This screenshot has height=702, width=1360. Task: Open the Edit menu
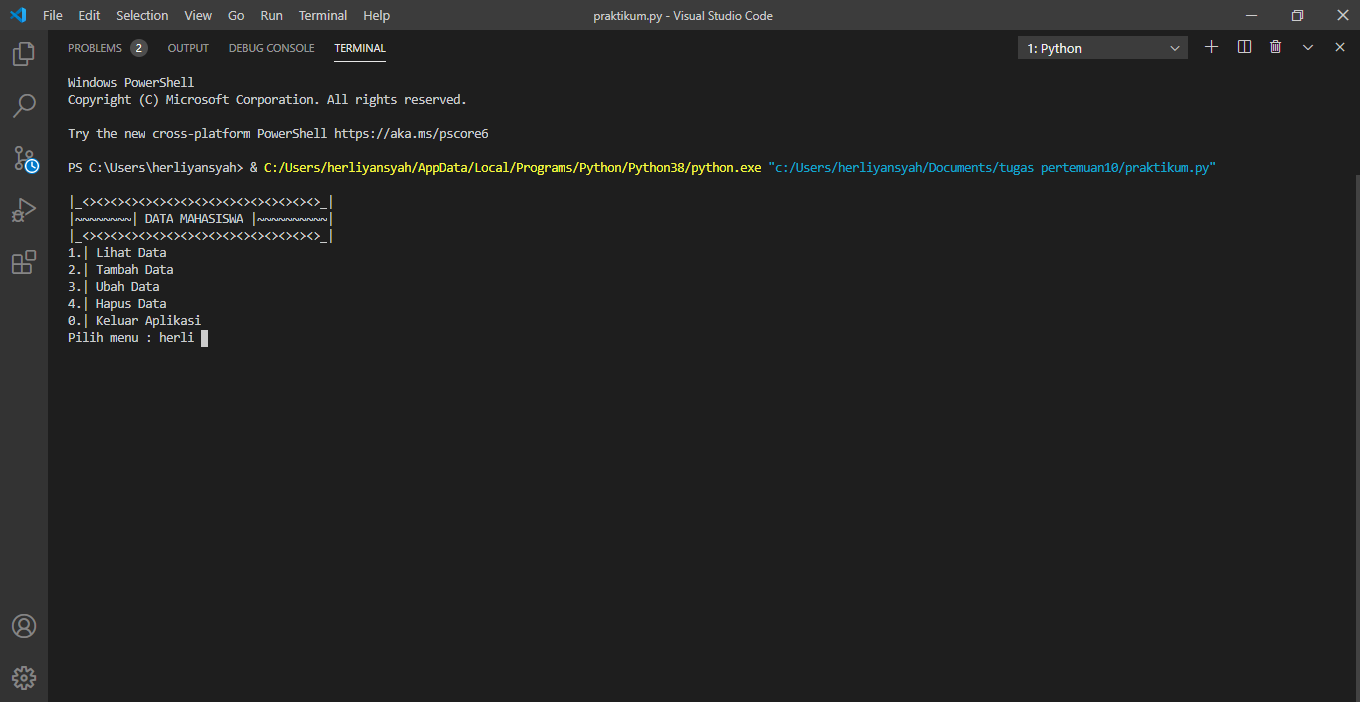click(89, 15)
